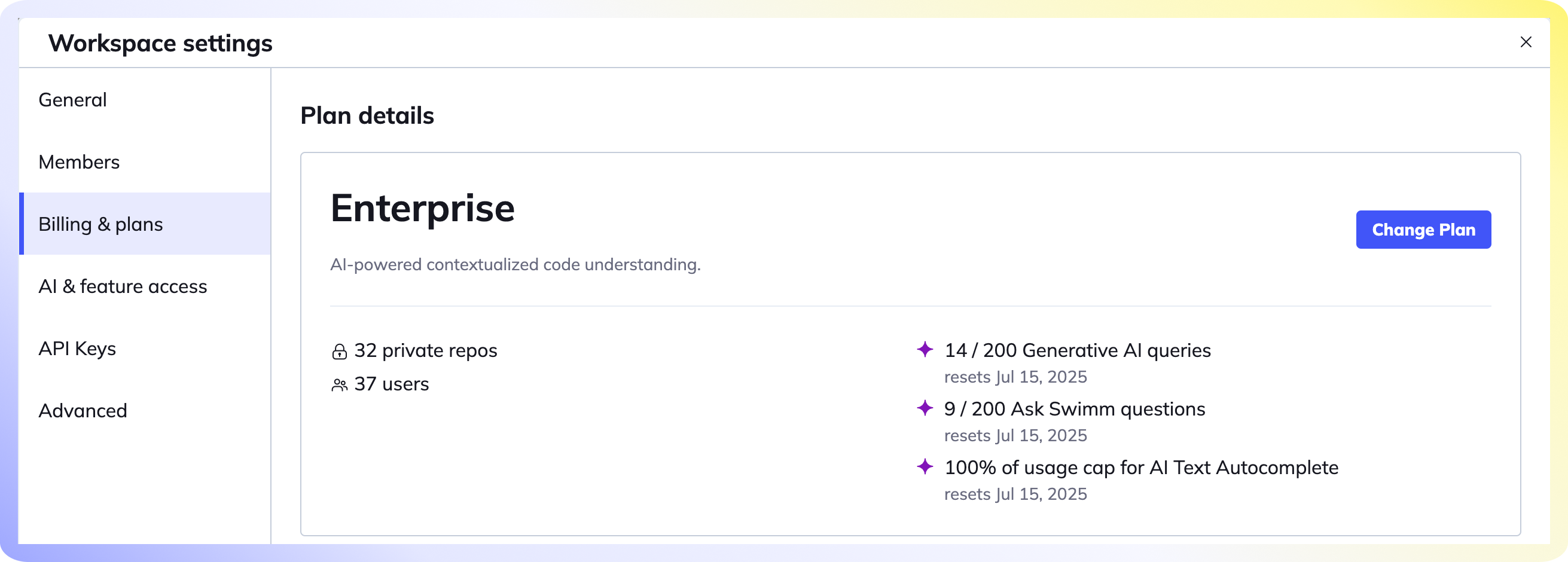Open the General settings section
1568x562 pixels.
(x=145, y=100)
